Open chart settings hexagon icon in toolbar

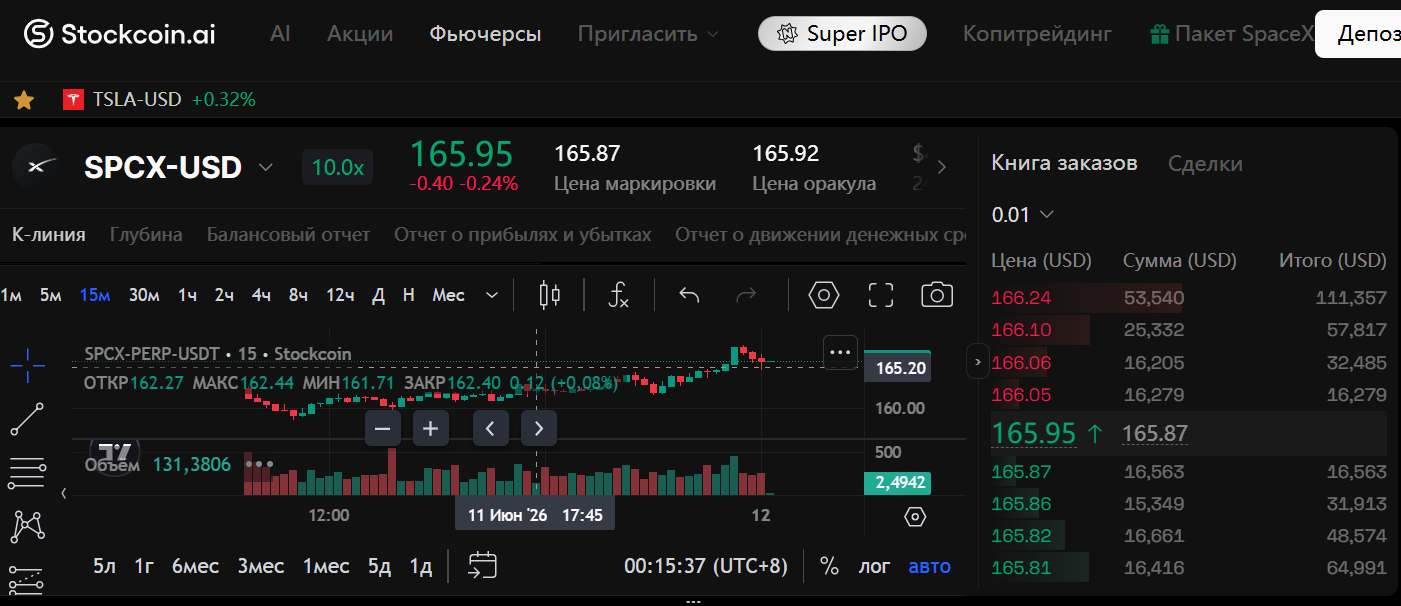click(x=823, y=295)
